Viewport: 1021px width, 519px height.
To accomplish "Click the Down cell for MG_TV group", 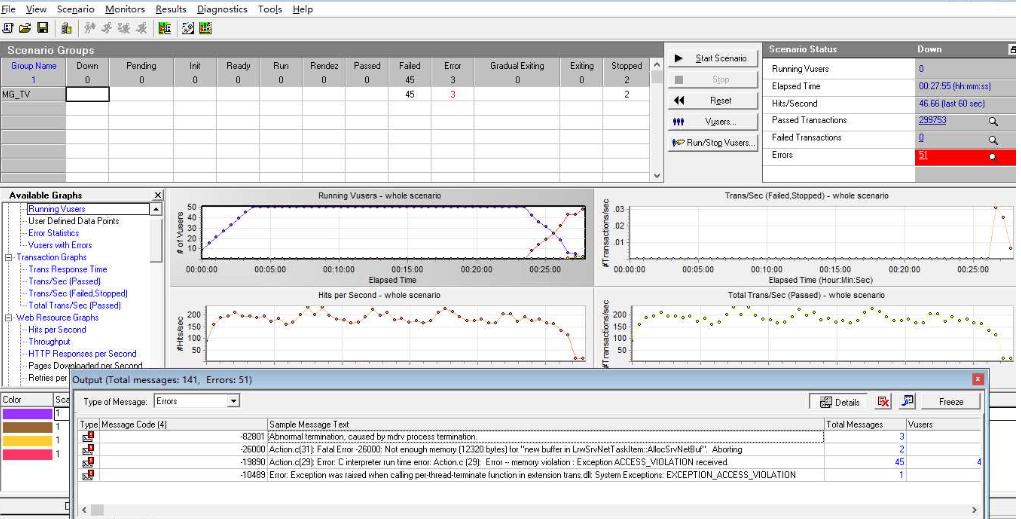I will [87, 94].
